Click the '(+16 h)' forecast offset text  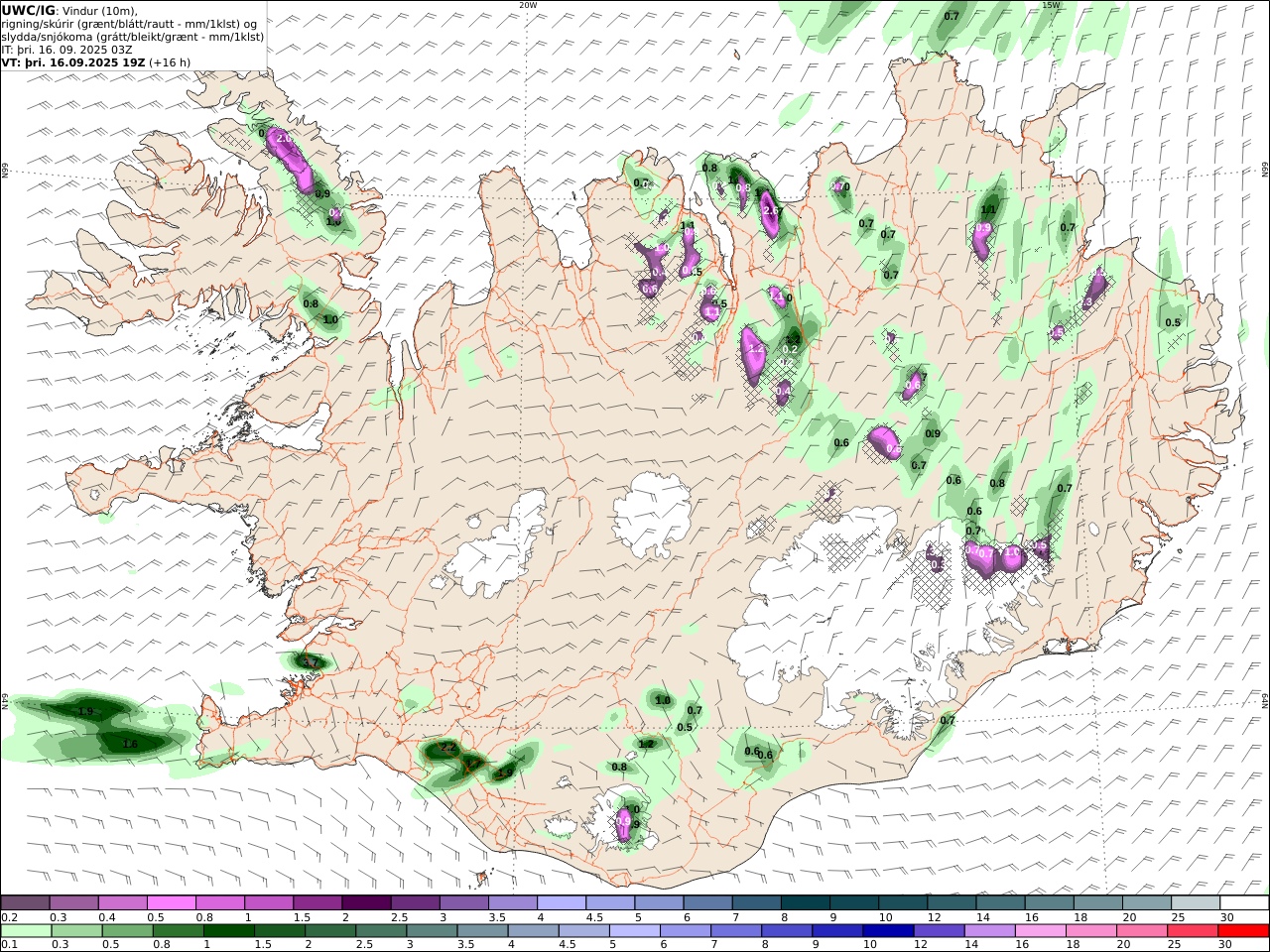coord(170,61)
